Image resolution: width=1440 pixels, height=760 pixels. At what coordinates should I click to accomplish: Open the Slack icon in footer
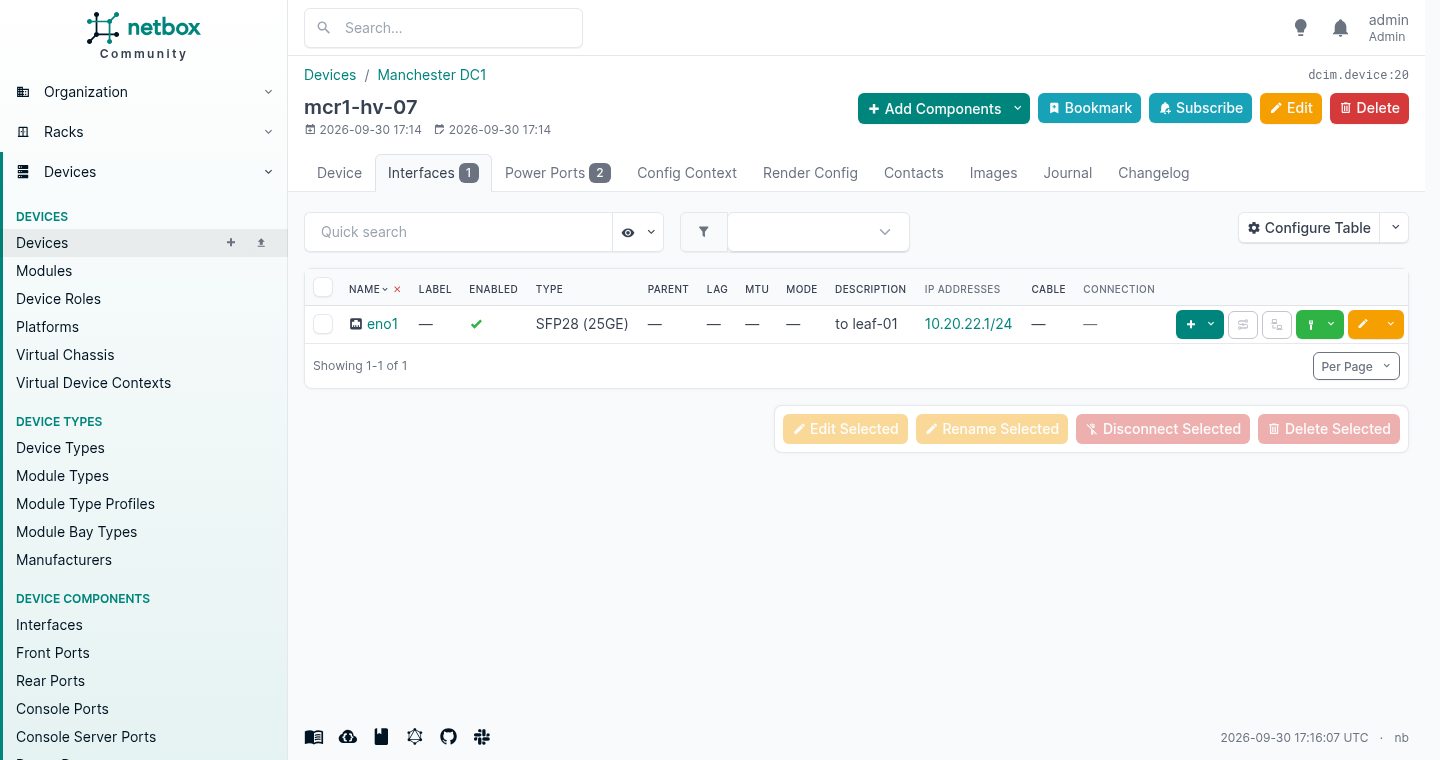(482, 737)
